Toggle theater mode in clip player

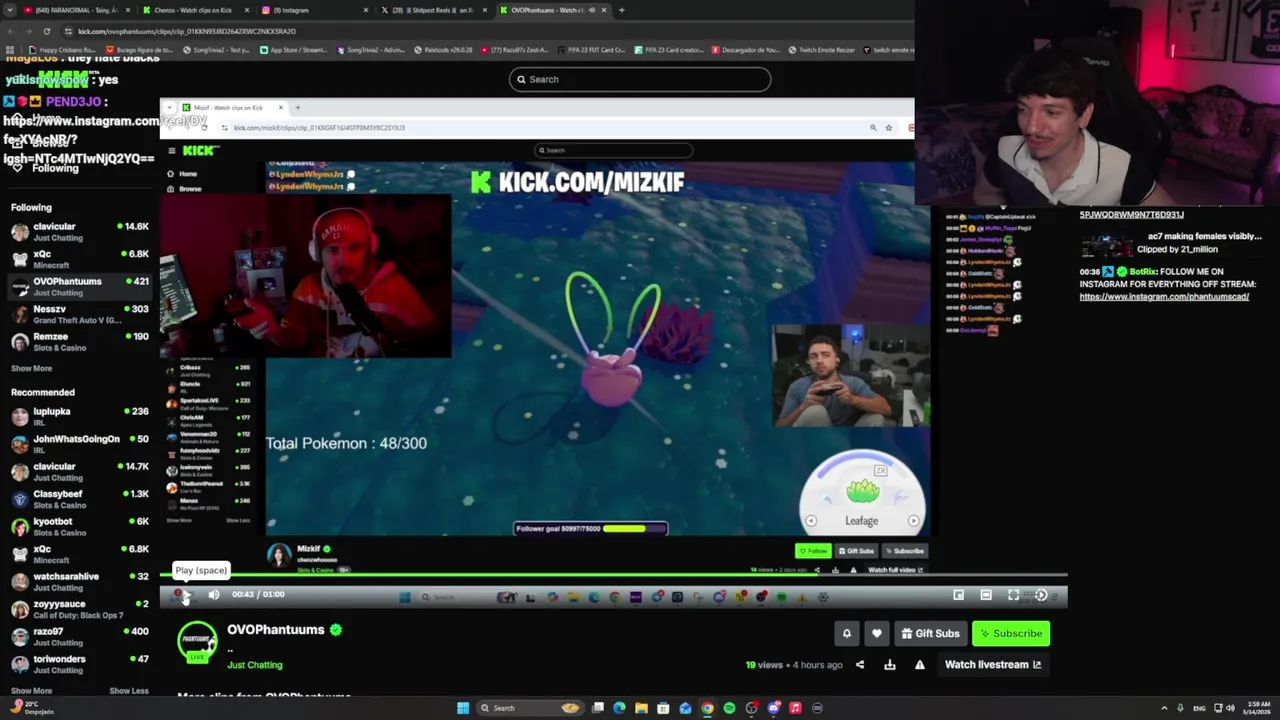986,595
